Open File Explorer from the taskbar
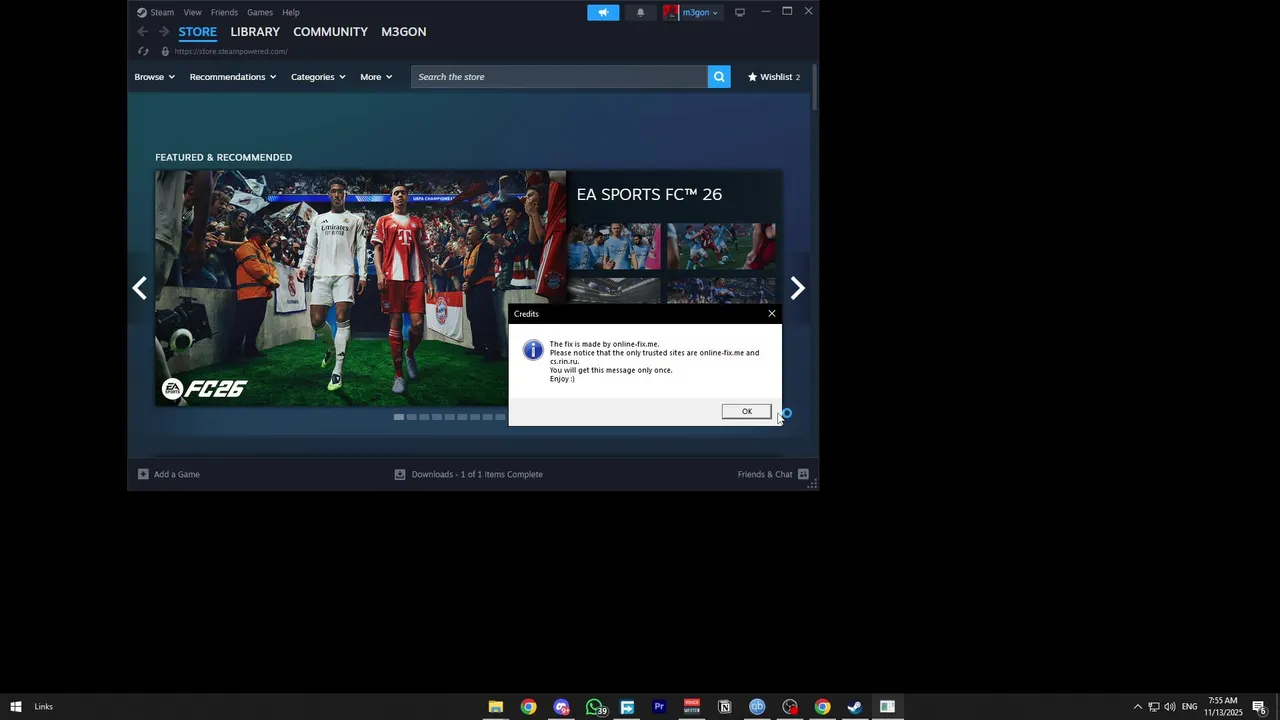Viewport: 1280px width, 720px height. point(495,707)
